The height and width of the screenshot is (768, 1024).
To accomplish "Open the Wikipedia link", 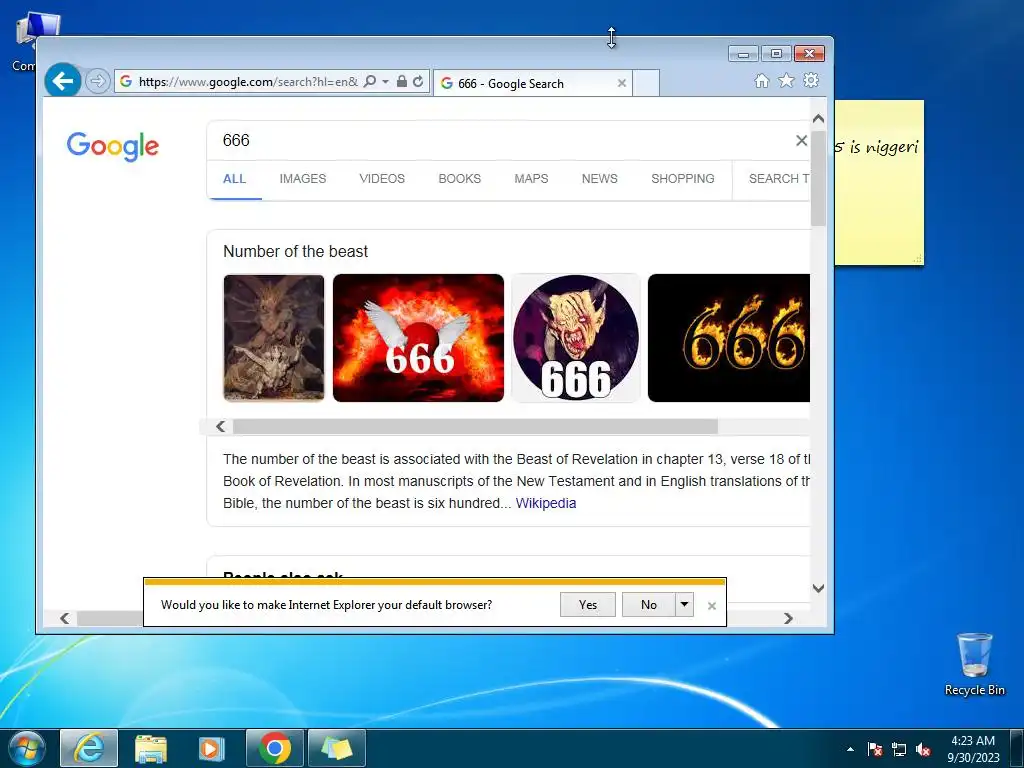I will tap(546, 504).
